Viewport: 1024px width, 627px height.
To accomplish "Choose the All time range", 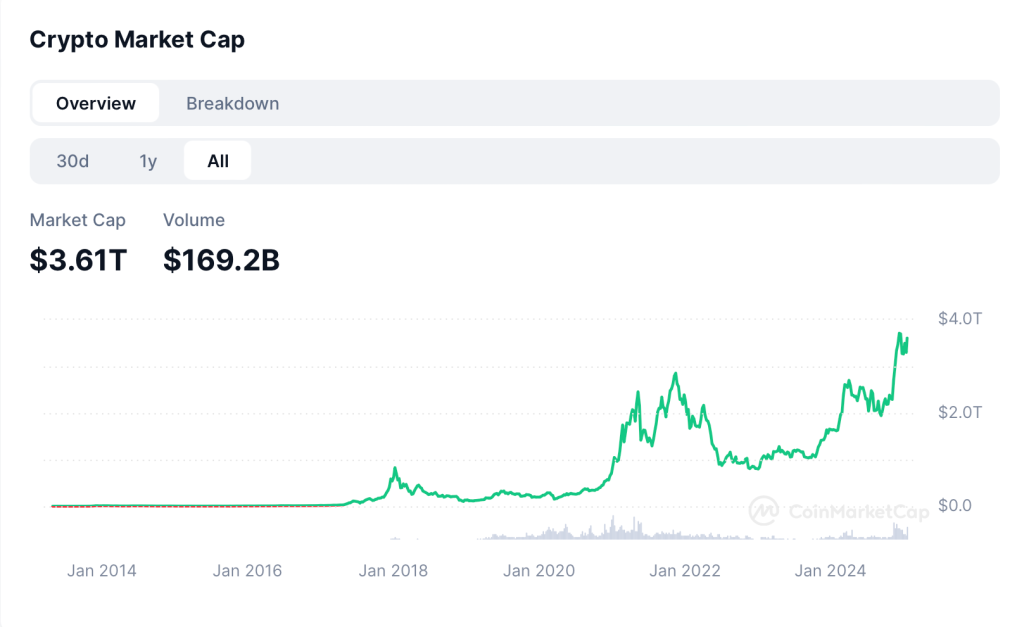I will click(218, 161).
